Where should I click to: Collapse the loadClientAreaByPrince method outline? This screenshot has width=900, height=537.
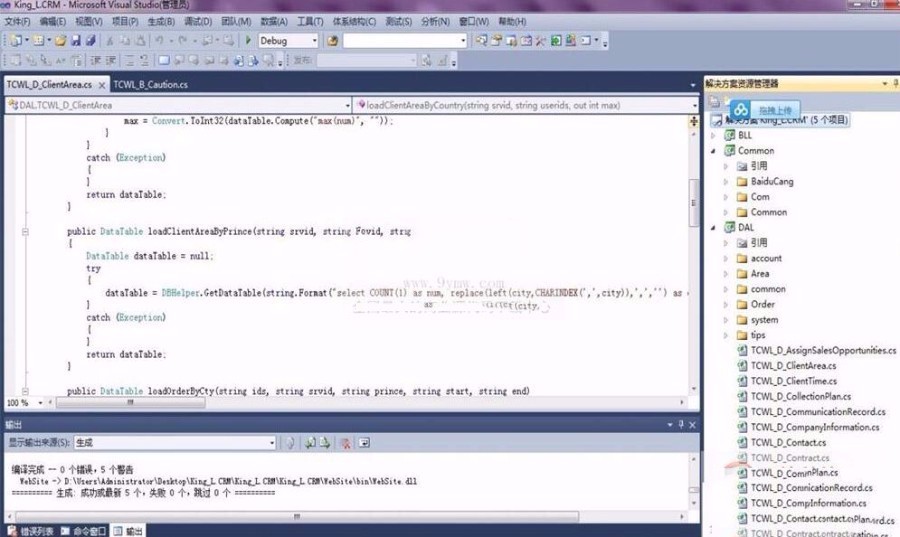point(25,232)
